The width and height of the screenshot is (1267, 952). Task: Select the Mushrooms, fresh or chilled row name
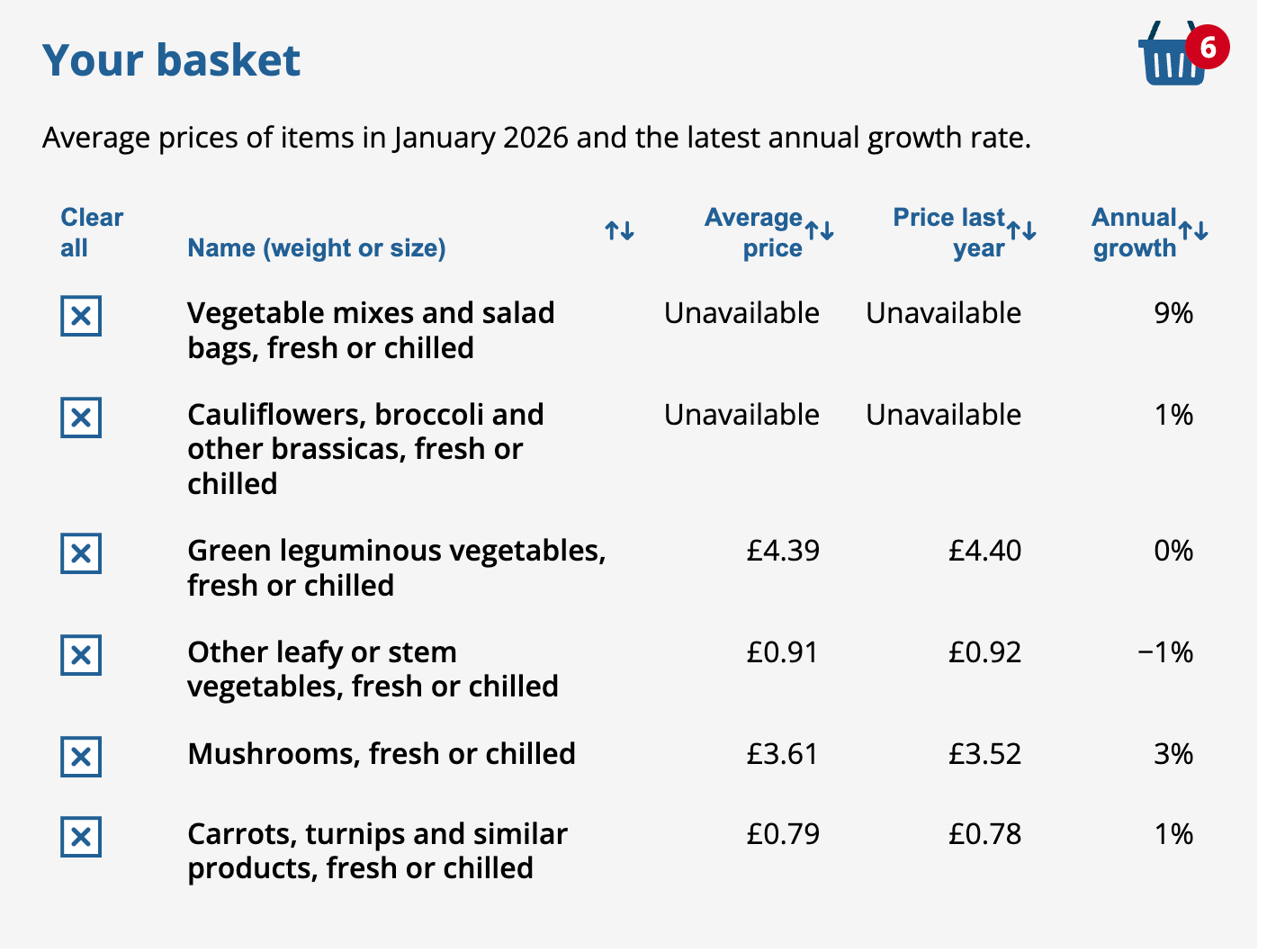pos(382,753)
